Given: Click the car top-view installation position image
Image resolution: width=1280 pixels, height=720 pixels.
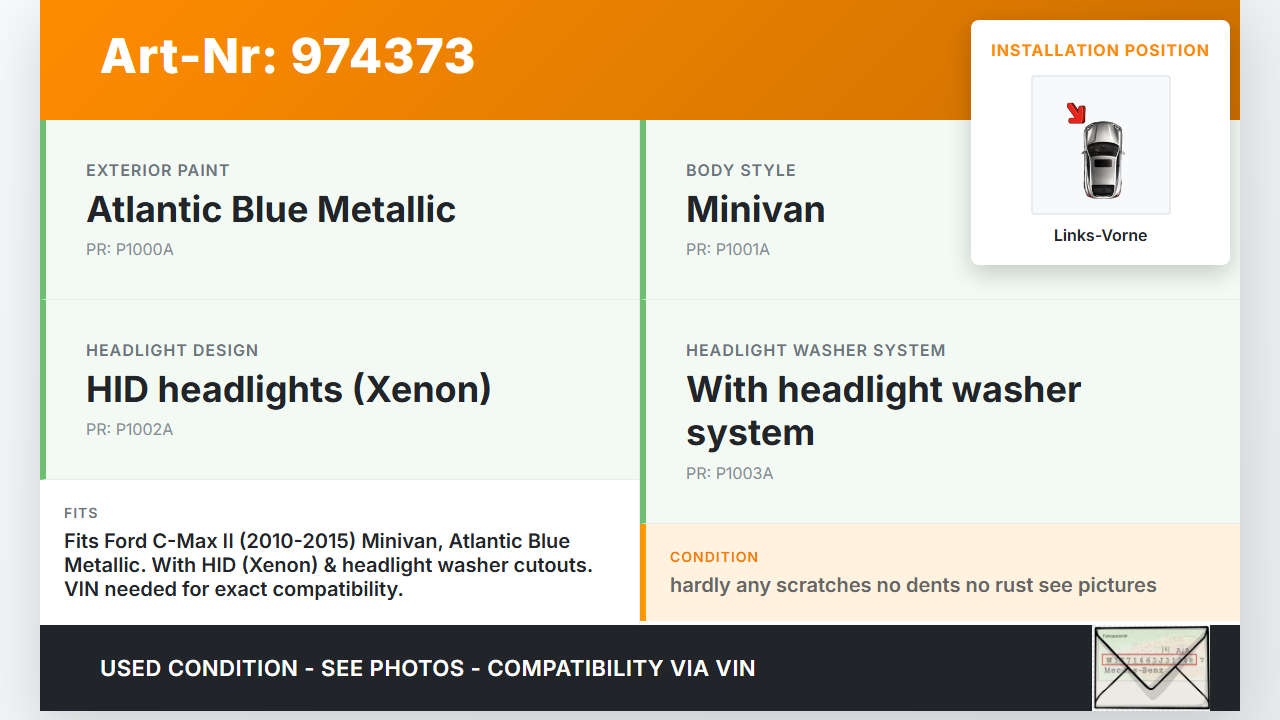Looking at the screenshot, I should click(x=1101, y=145).
